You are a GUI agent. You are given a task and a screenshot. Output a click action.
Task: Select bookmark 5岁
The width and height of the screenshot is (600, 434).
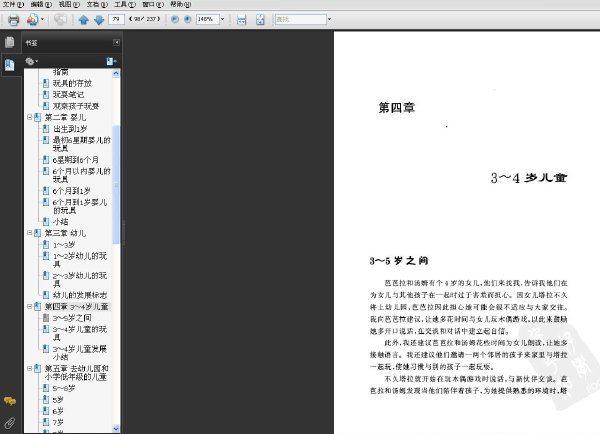pos(58,400)
